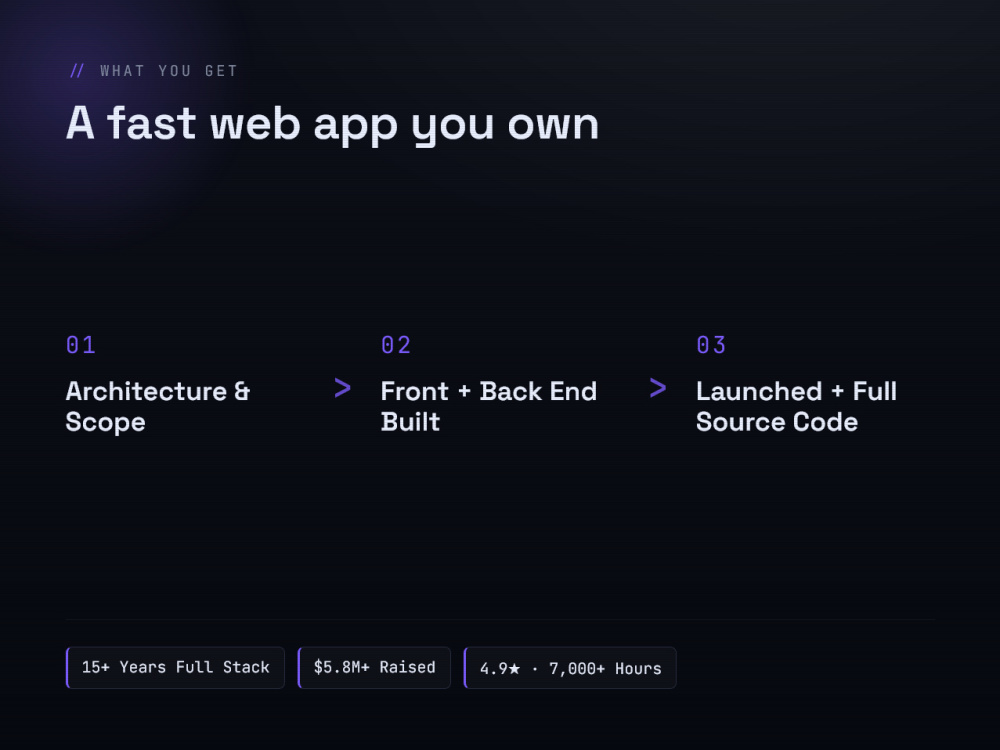Viewport: 1000px width, 750px height.
Task: Click the '15+ Years Full Stack' badge
Action: click(175, 668)
